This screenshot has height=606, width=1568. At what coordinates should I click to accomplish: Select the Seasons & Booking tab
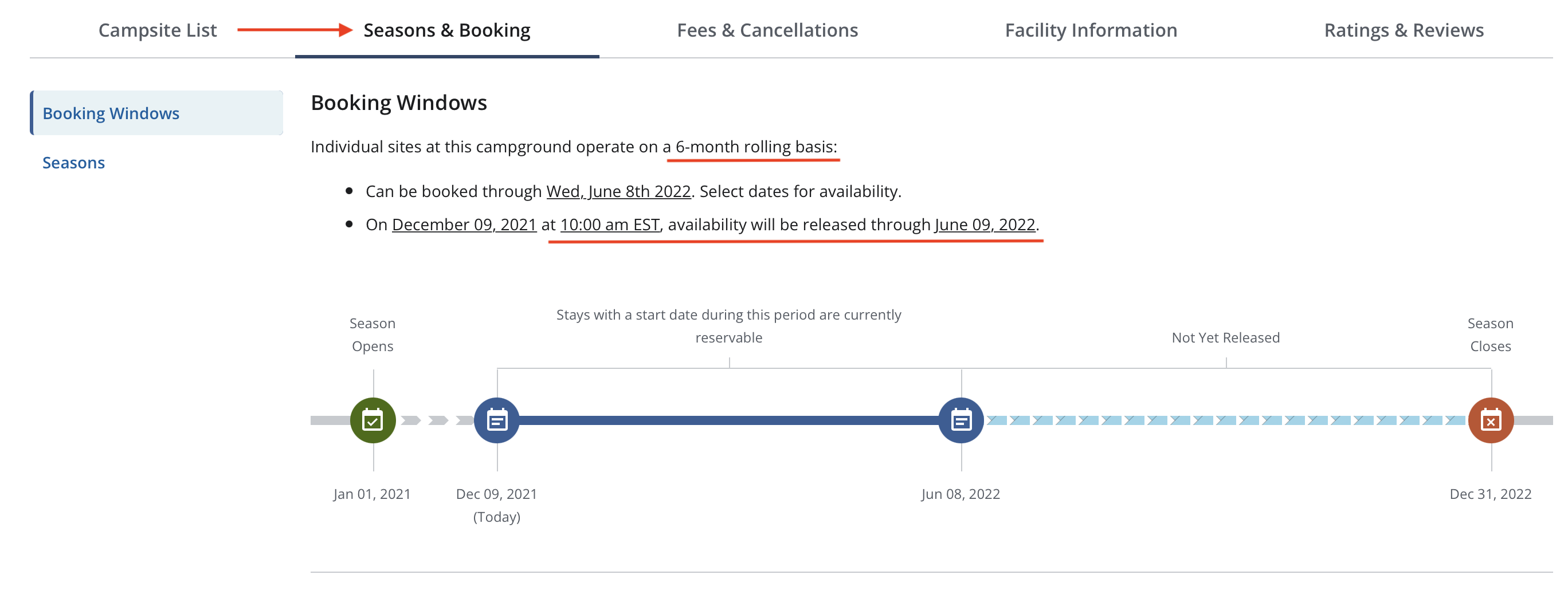point(447,30)
